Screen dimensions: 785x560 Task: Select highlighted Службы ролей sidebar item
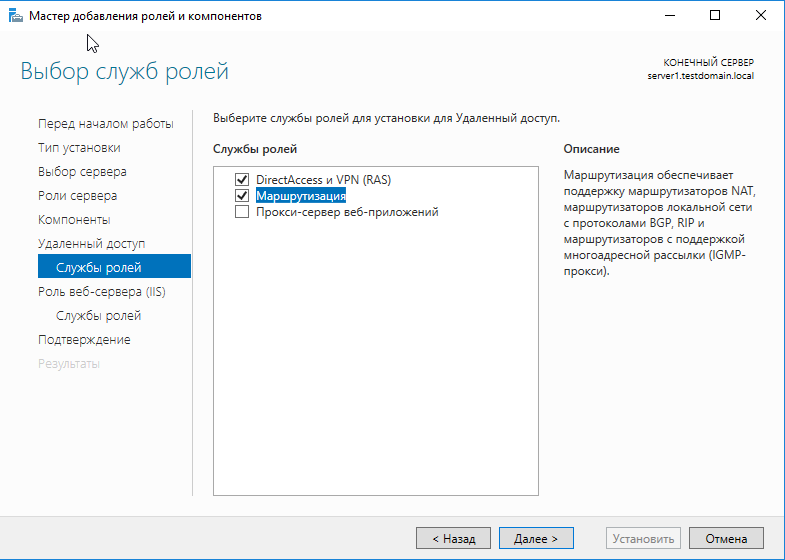point(99,268)
